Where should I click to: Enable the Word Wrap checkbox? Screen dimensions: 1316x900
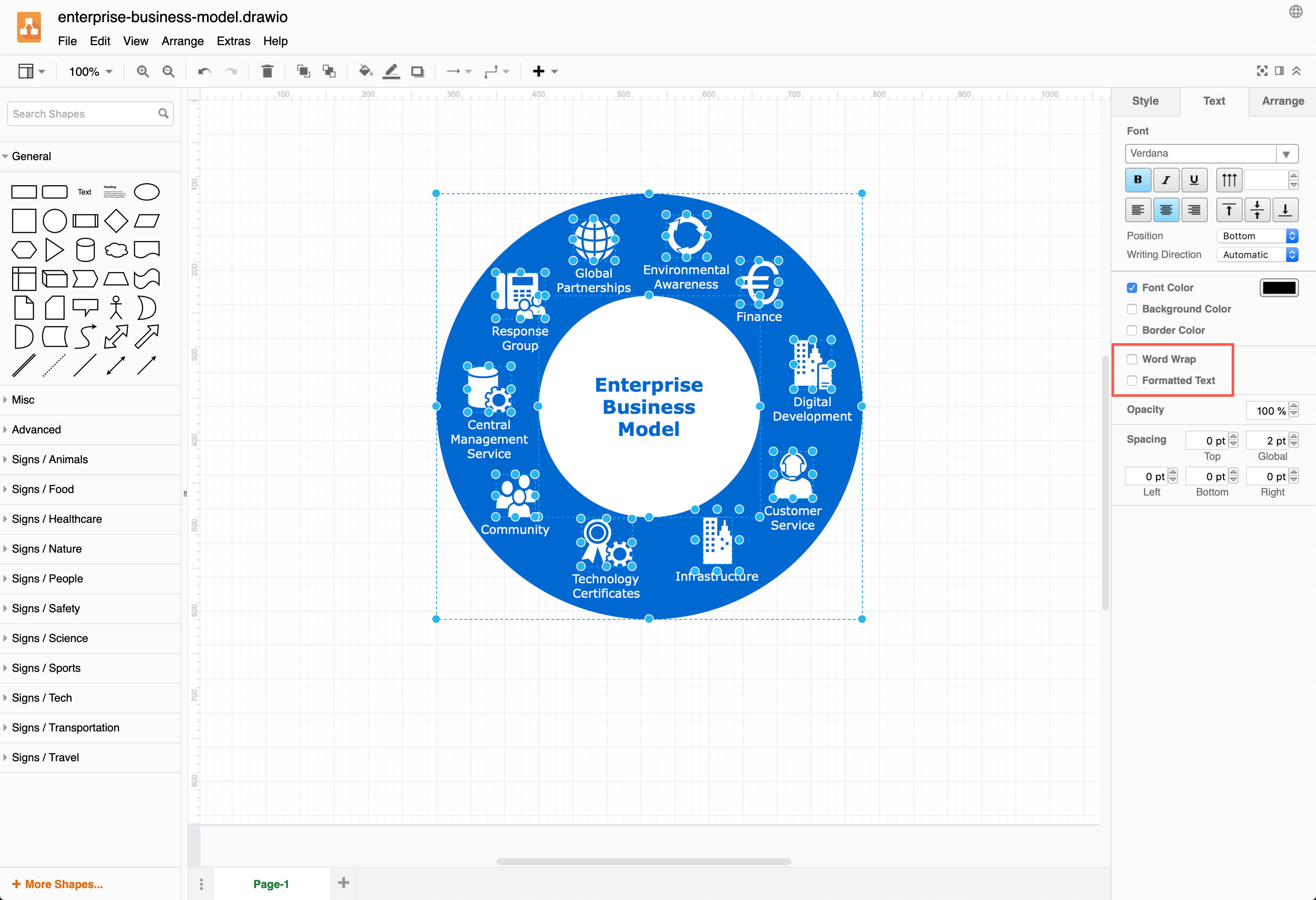1131,359
